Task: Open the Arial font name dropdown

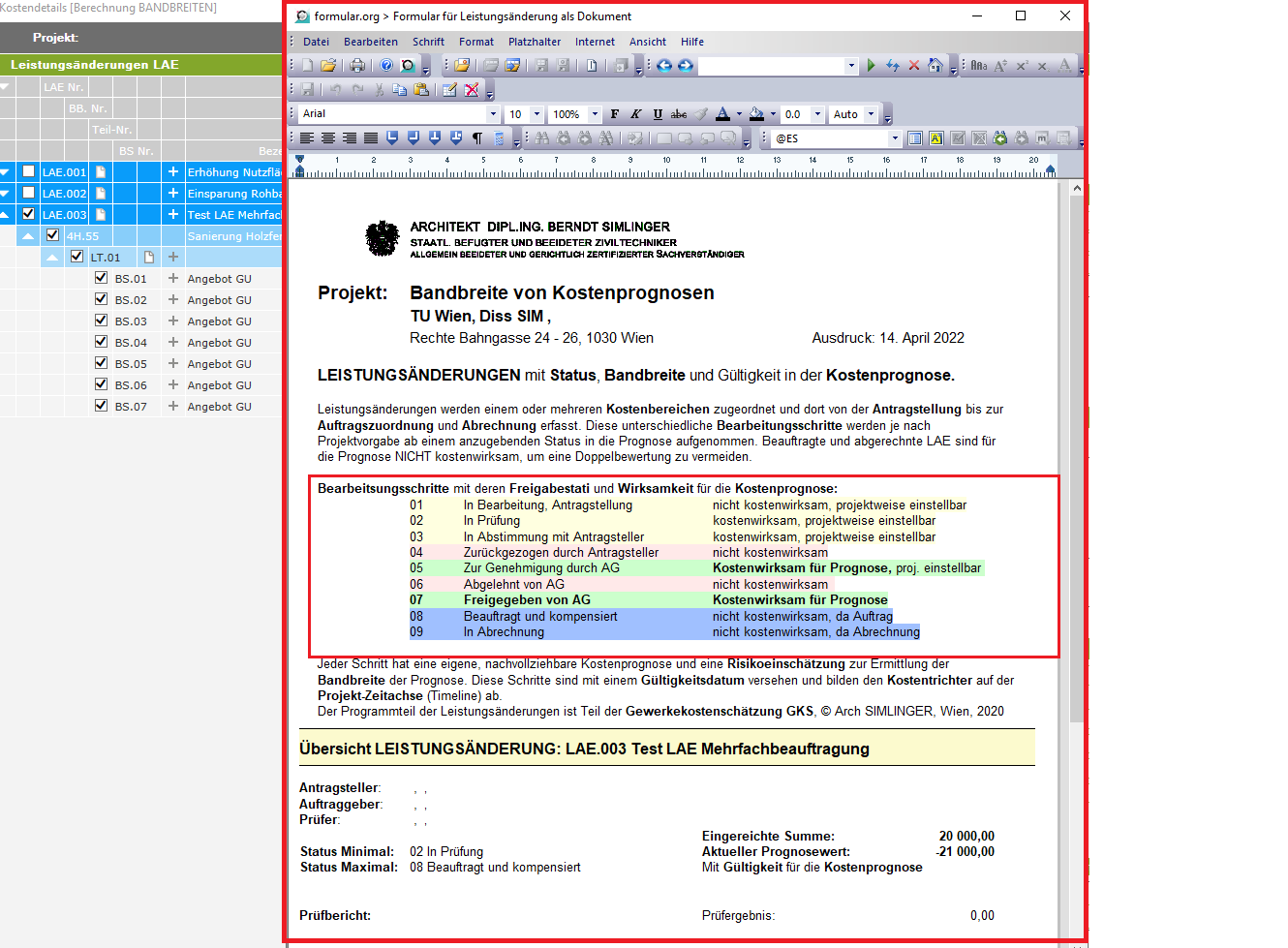Action: pos(493,114)
